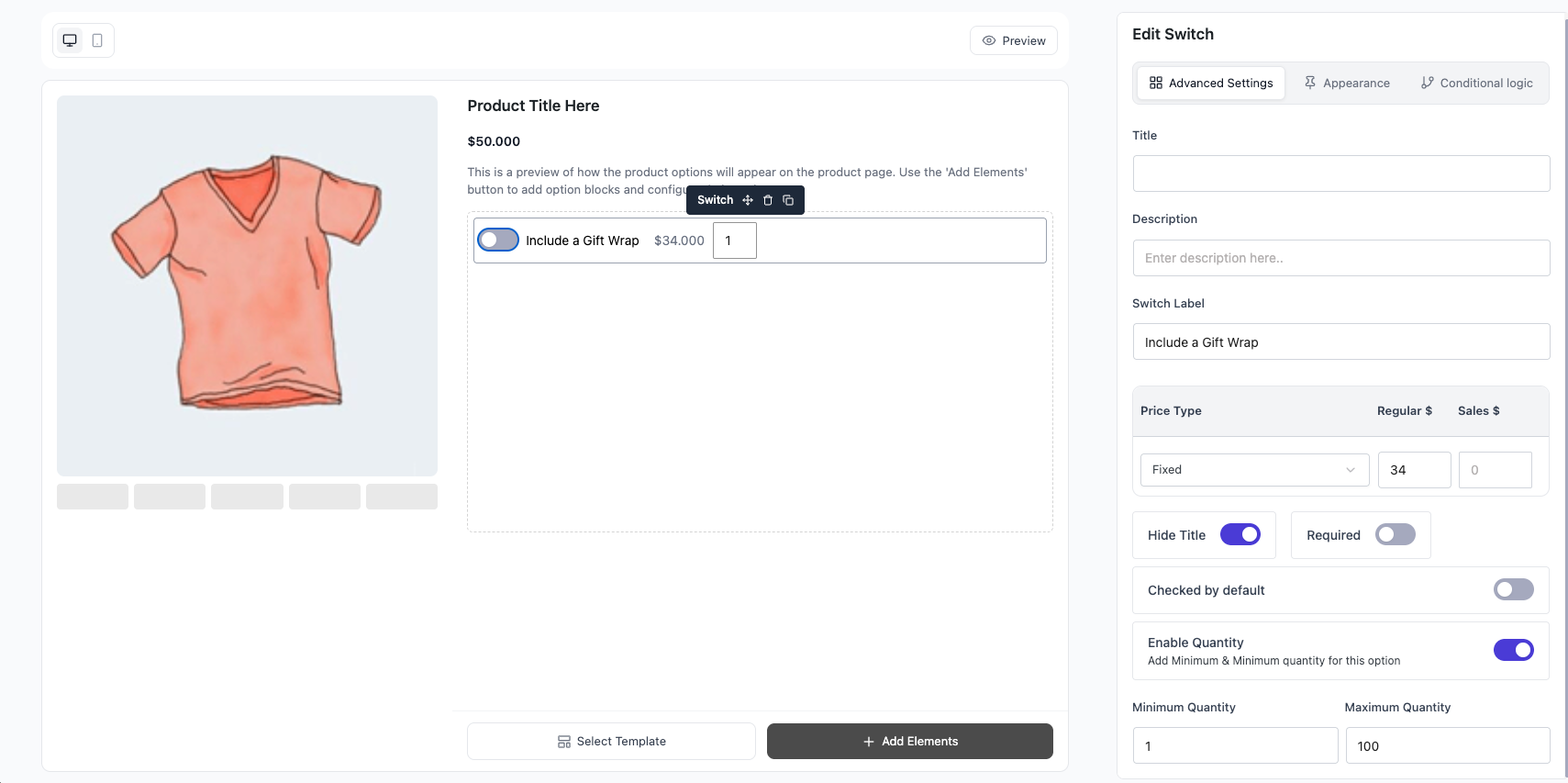1568x783 pixels.
Task: Focus the Description input field
Action: click(1341, 258)
